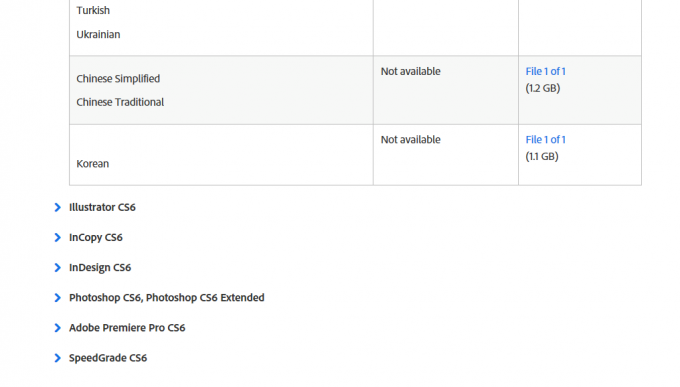This screenshot has height=387, width=680.
Task: Open the Adobe Premiere Pro CS6 heading
Action: 127,328
